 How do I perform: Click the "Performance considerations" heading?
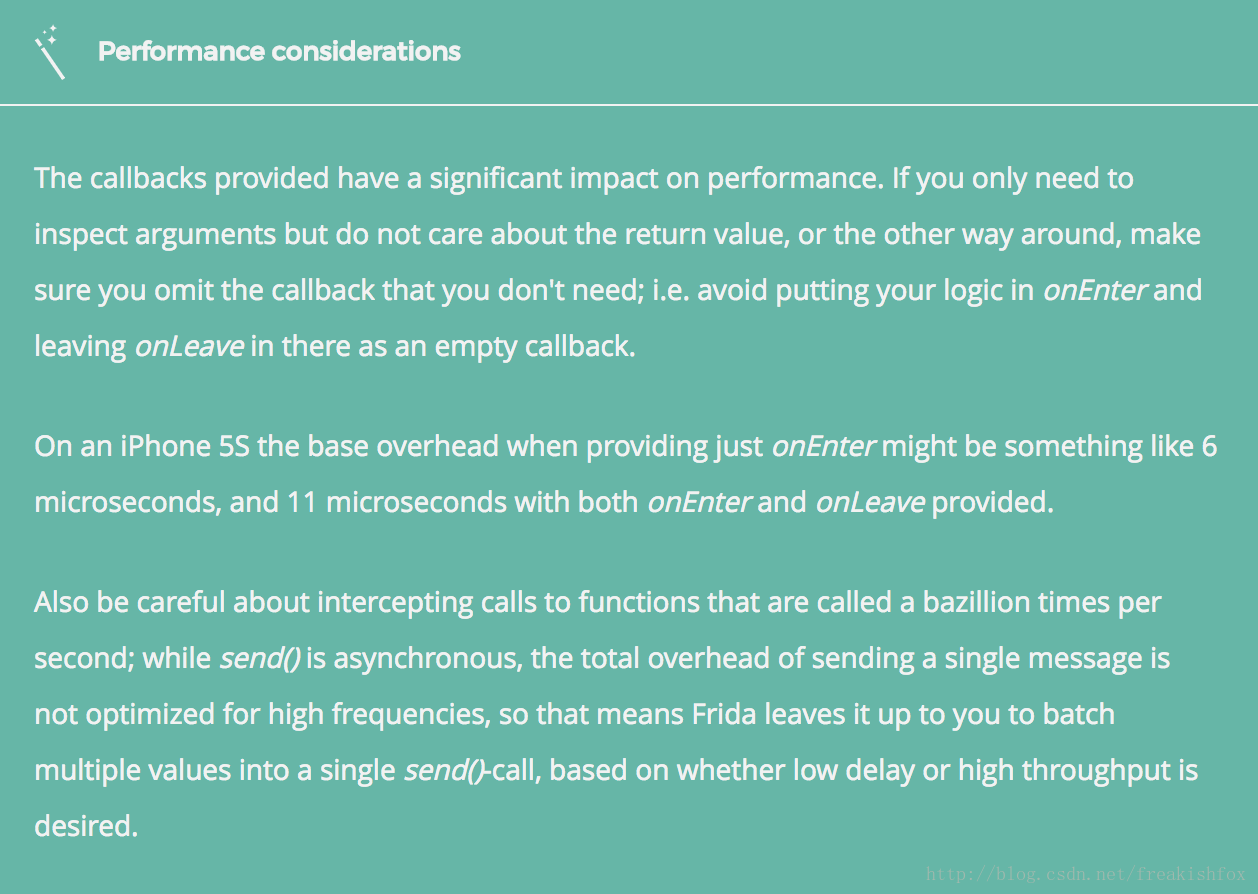coord(279,52)
